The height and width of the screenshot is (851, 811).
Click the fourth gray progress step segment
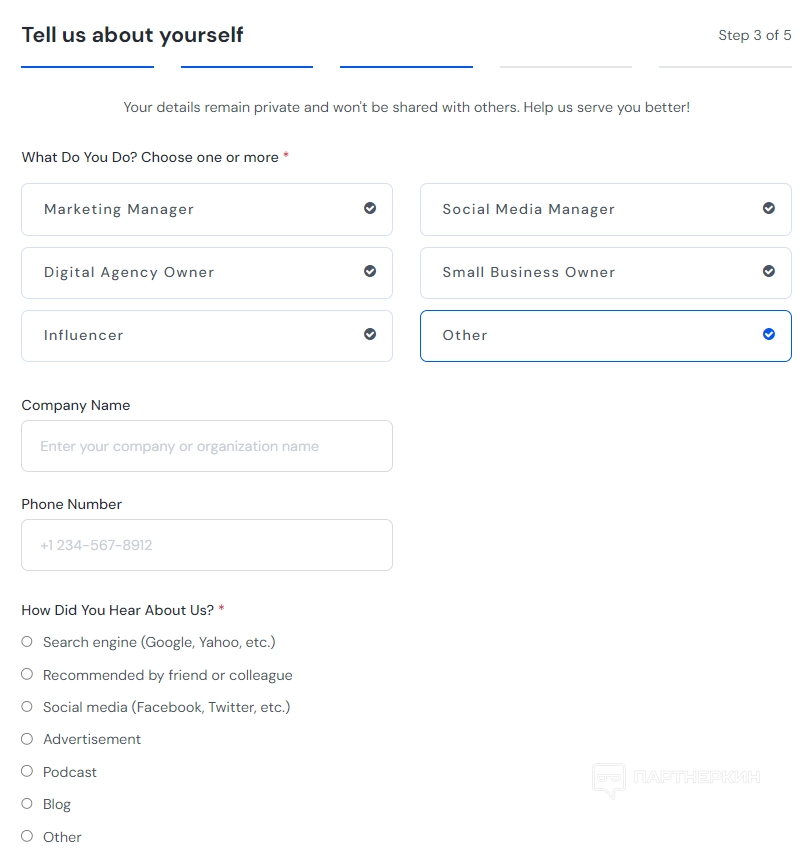(565, 67)
